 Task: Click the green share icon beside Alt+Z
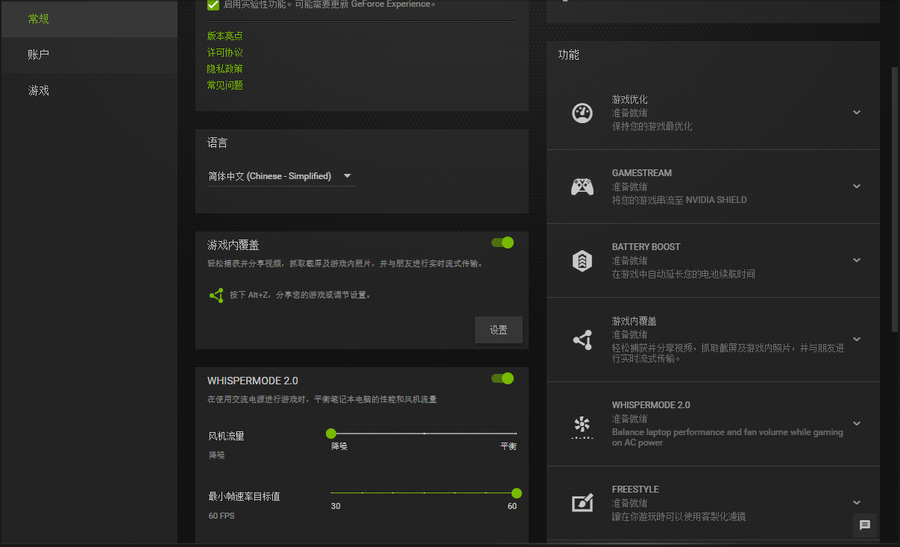pyautogui.click(x=216, y=295)
